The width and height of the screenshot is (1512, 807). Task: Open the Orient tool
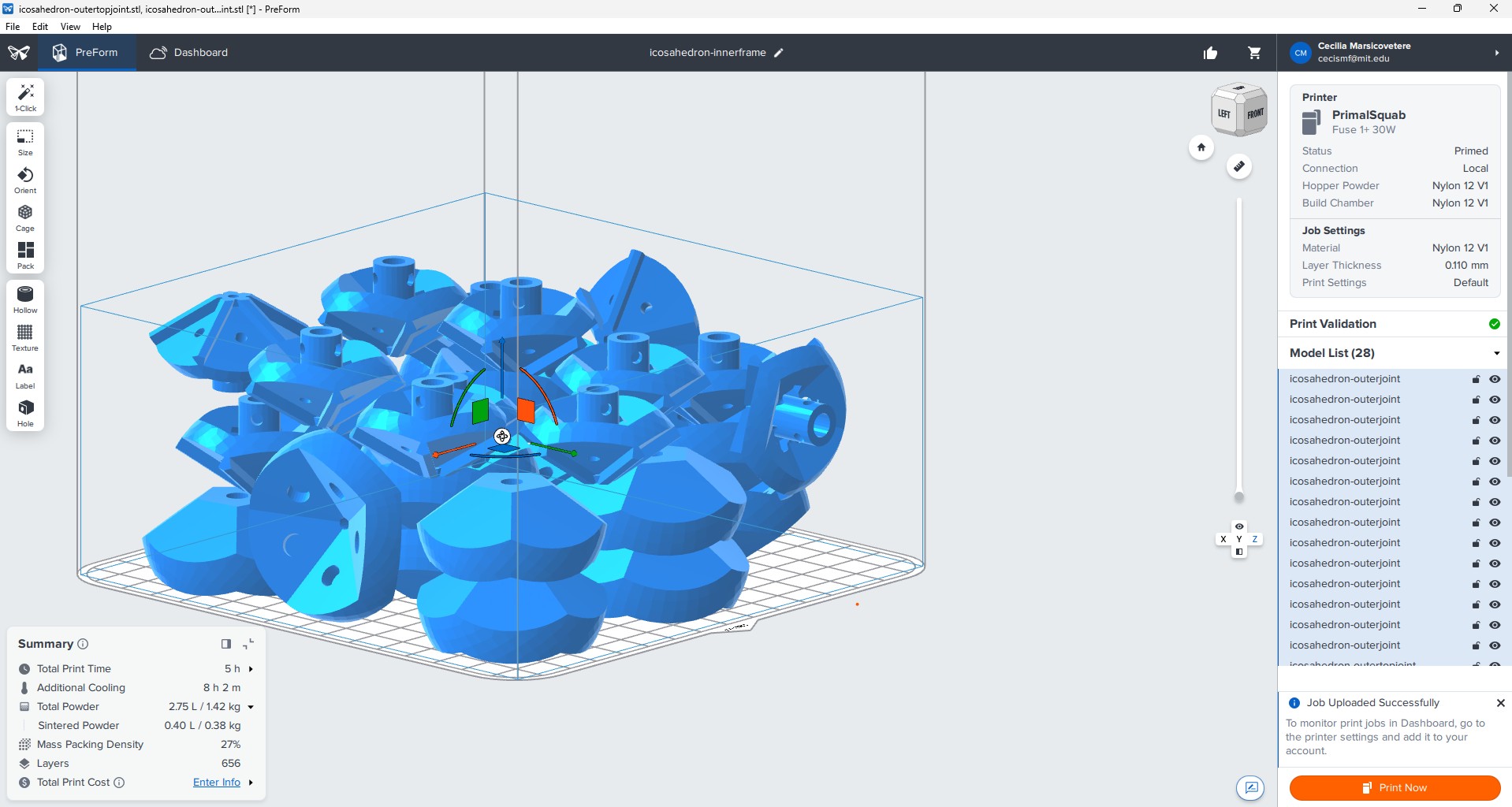[25, 180]
